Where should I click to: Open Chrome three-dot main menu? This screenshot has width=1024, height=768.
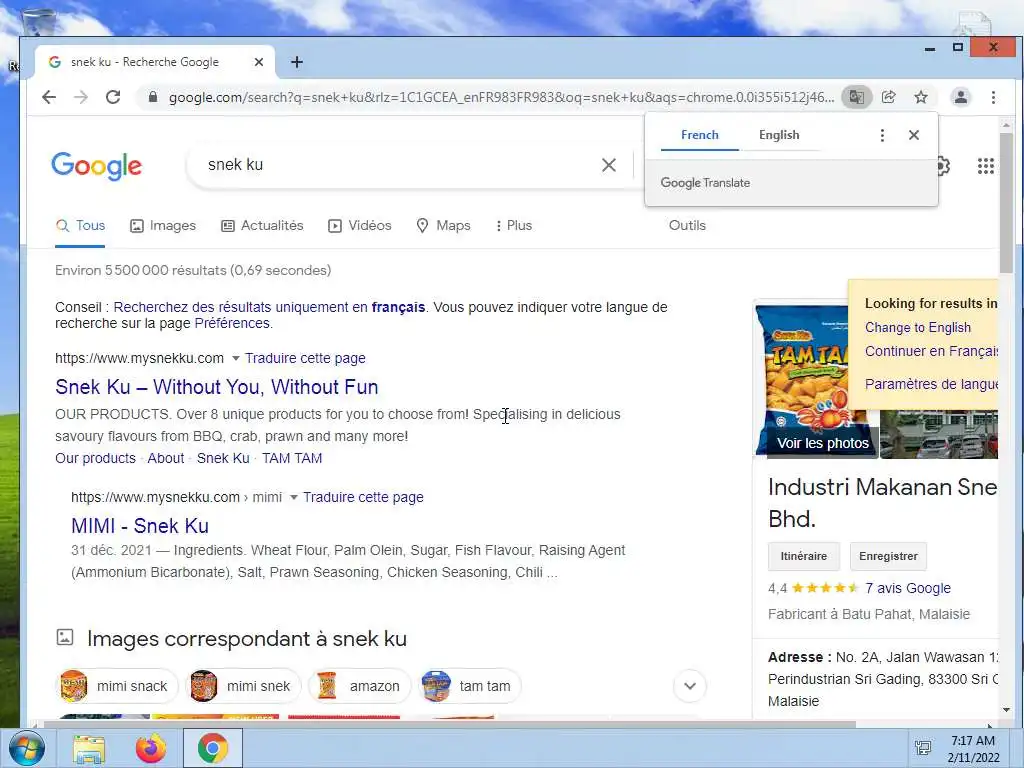(x=993, y=97)
